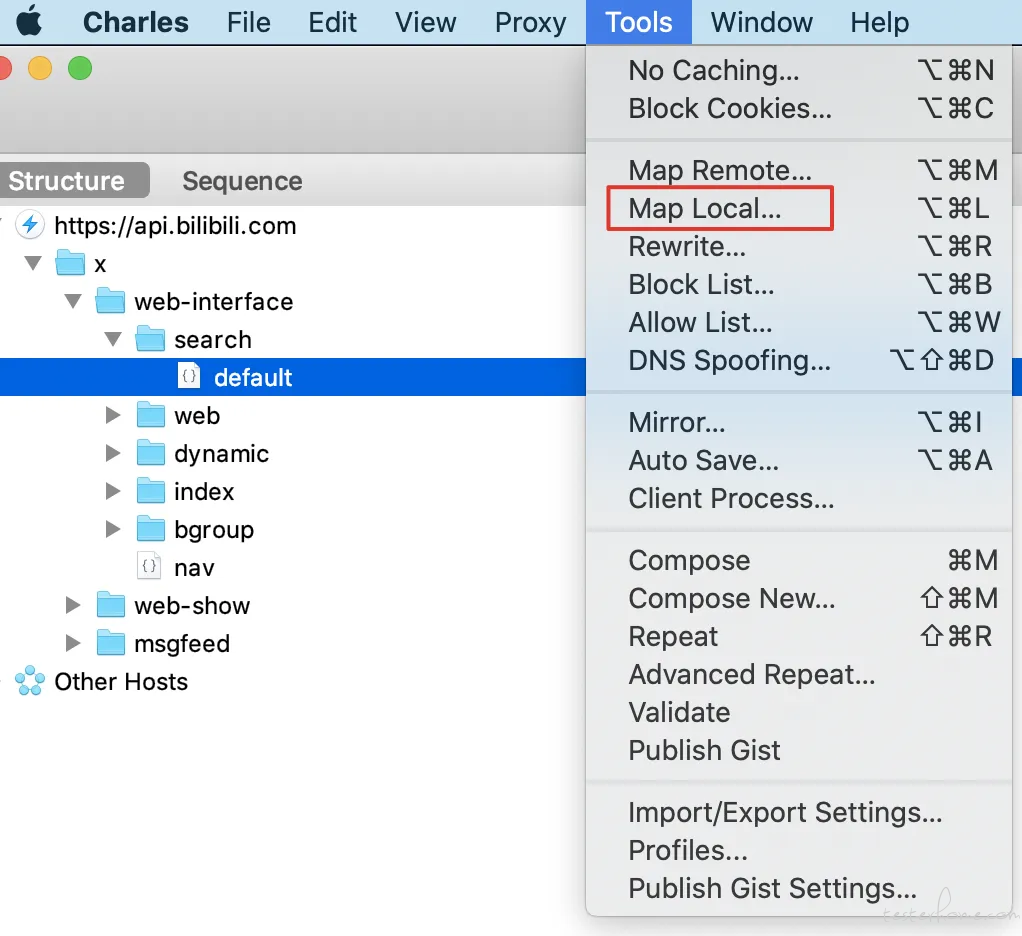This screenshot has width=1022, height=936.
Task: Open Rewrite settings from Tools menu
Action: (799, 246)
